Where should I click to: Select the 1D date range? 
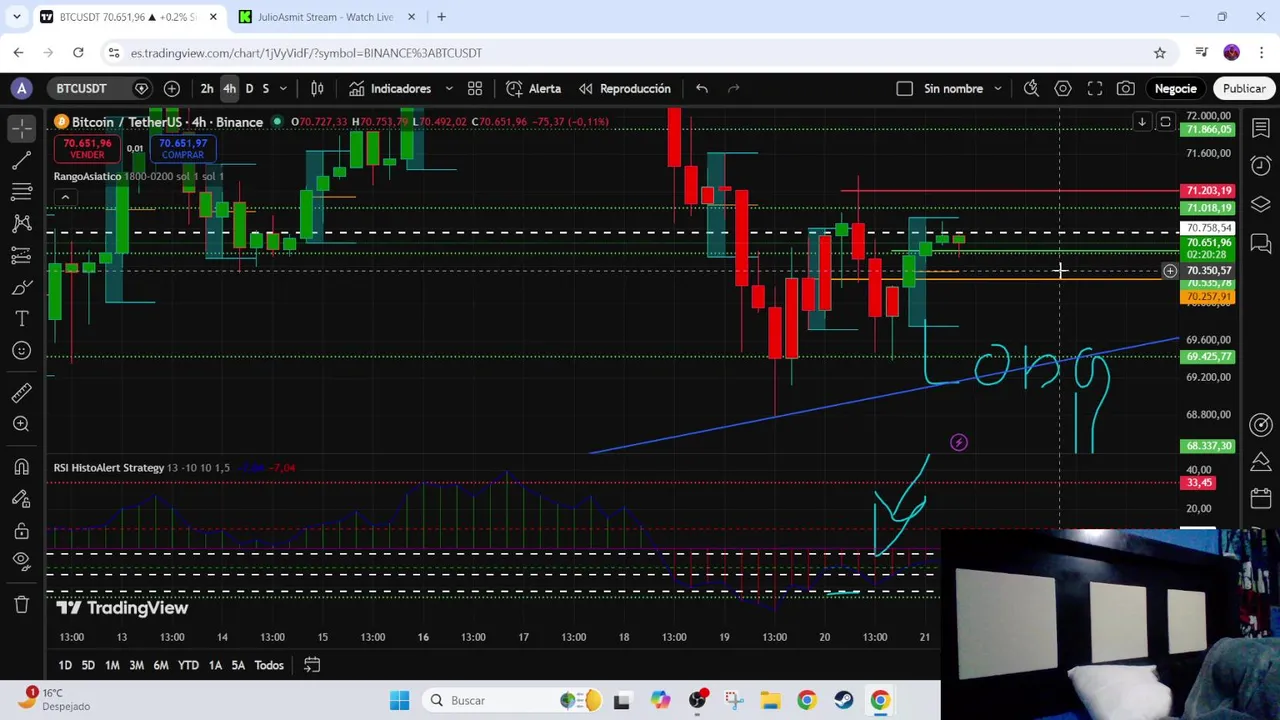click(x=65, y=665)
